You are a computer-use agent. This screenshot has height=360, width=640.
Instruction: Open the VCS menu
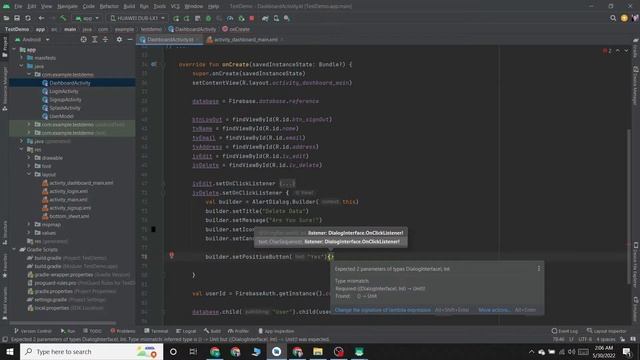click(175, 7)
